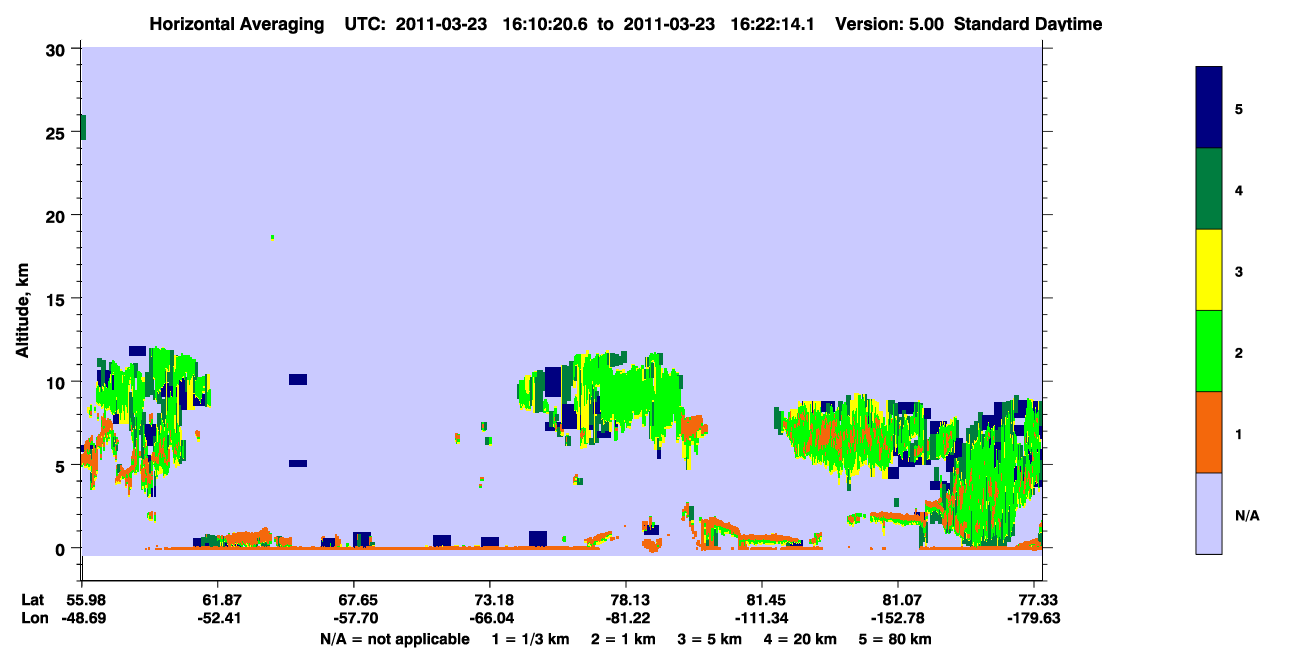Click the altitude tick label '10'

pyautogui.click(x=57, y=382)
